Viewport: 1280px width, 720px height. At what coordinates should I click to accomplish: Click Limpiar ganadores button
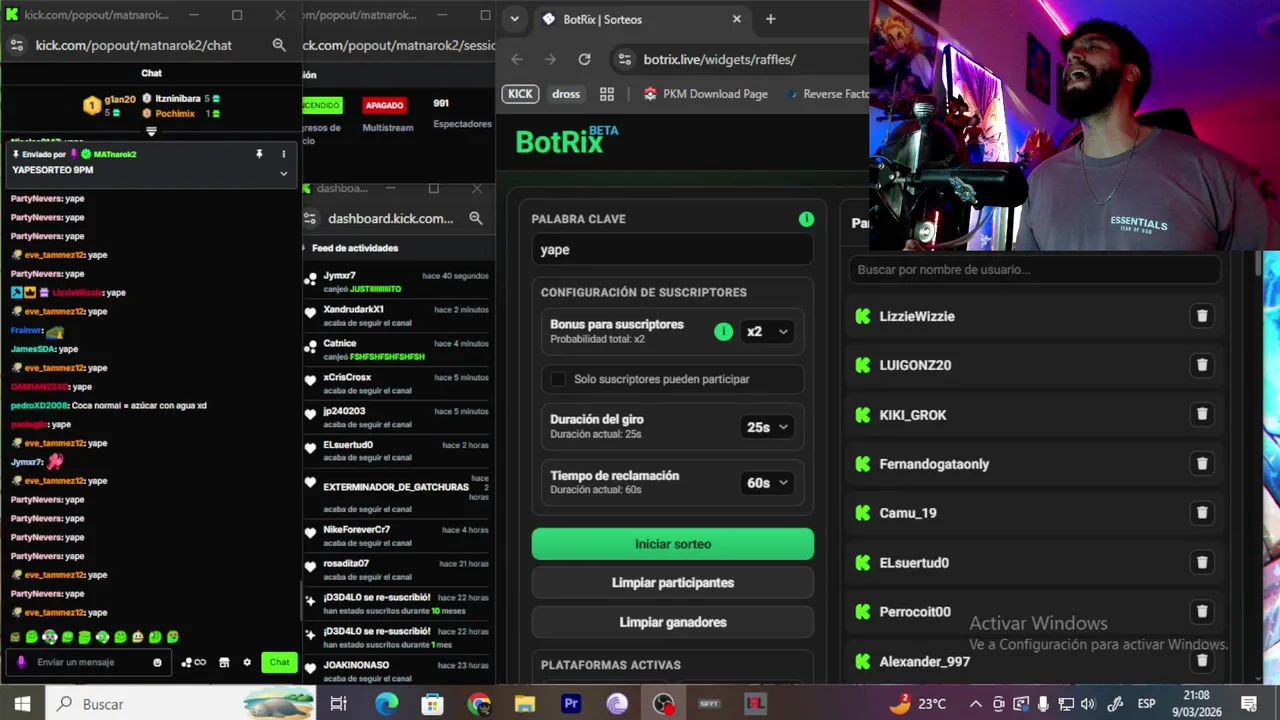coord(673,622)
